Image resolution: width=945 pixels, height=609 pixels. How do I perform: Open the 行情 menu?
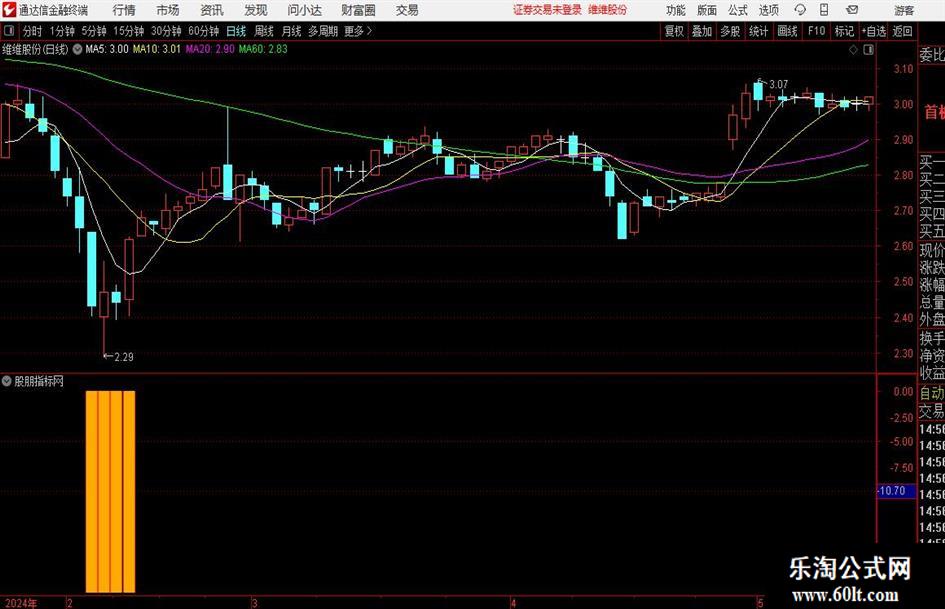124,10
